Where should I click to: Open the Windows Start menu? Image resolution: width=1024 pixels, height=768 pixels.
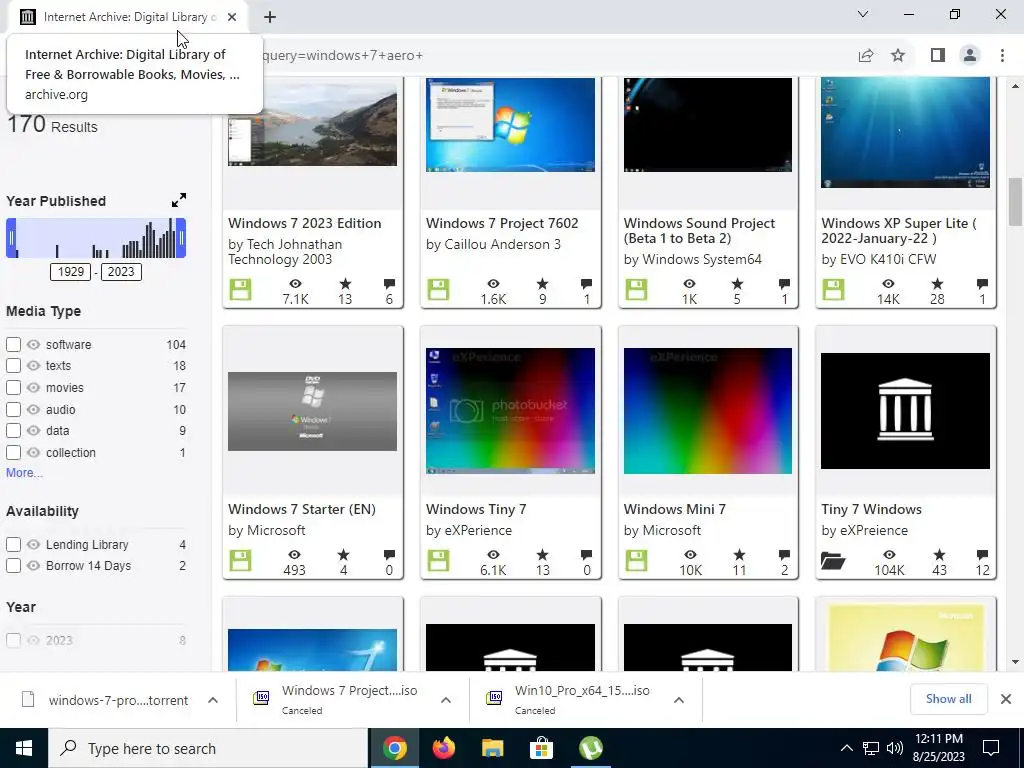tap(24, 748)
